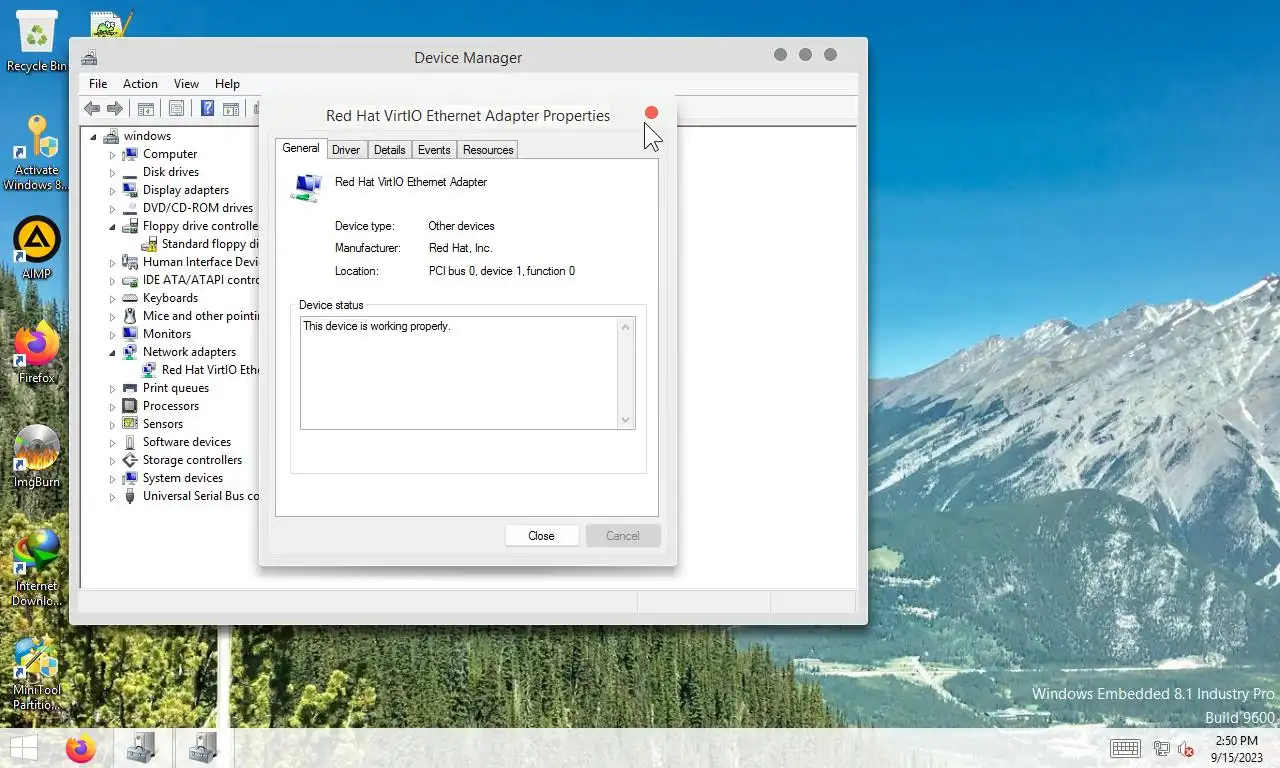Click the Standard floppy disk warning icon

pyautogui.click(x=149, y=244)
